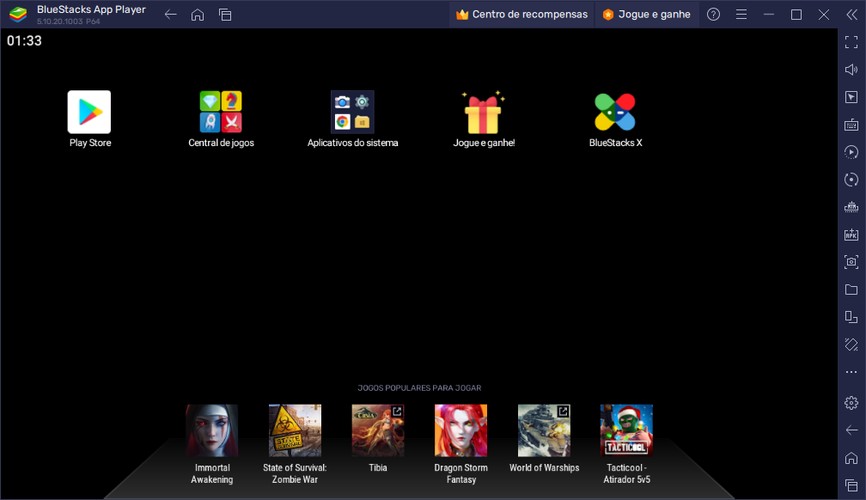The width and height of the screenshot is (866, 500).
Task: Show more sidebar options ellipsis
Action: 851,372
